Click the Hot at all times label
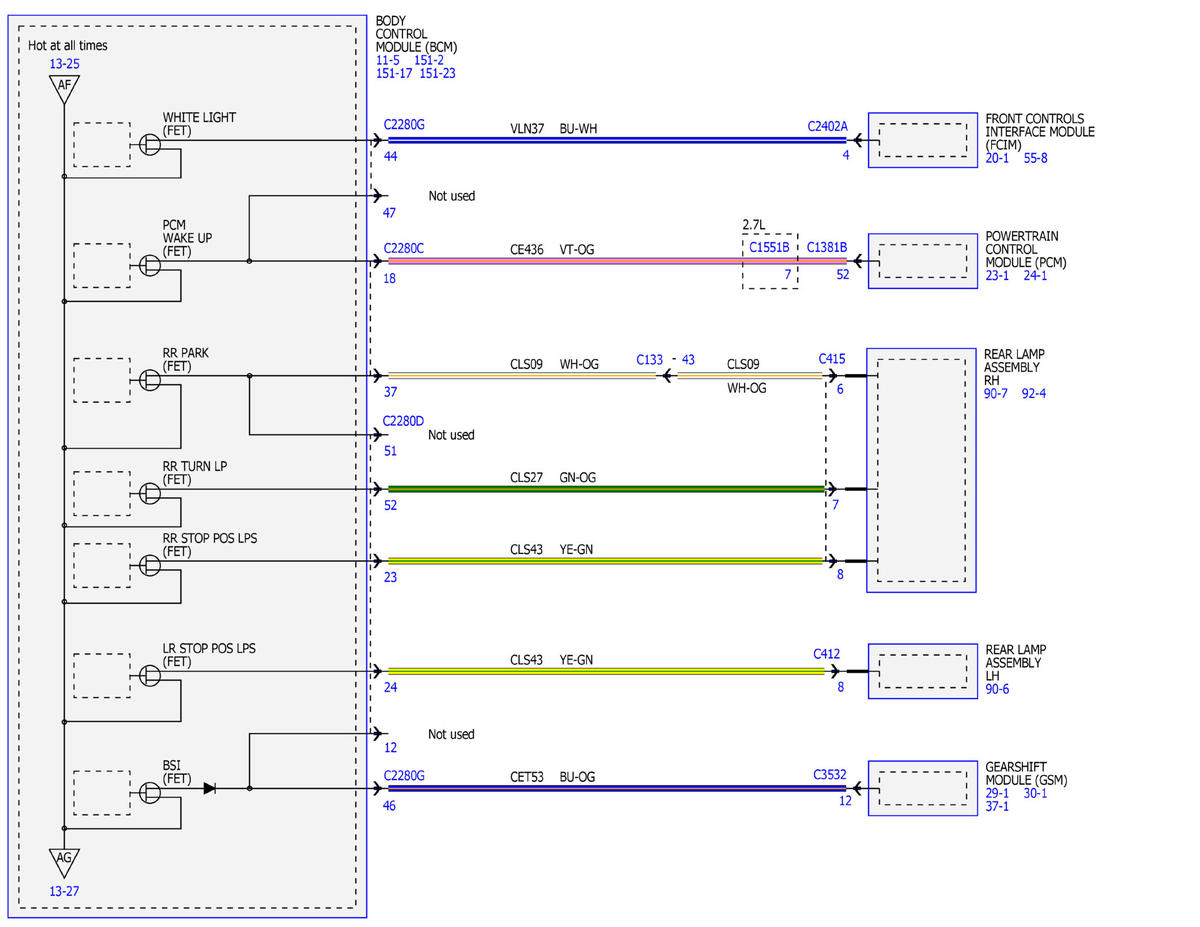 point(68,45)
